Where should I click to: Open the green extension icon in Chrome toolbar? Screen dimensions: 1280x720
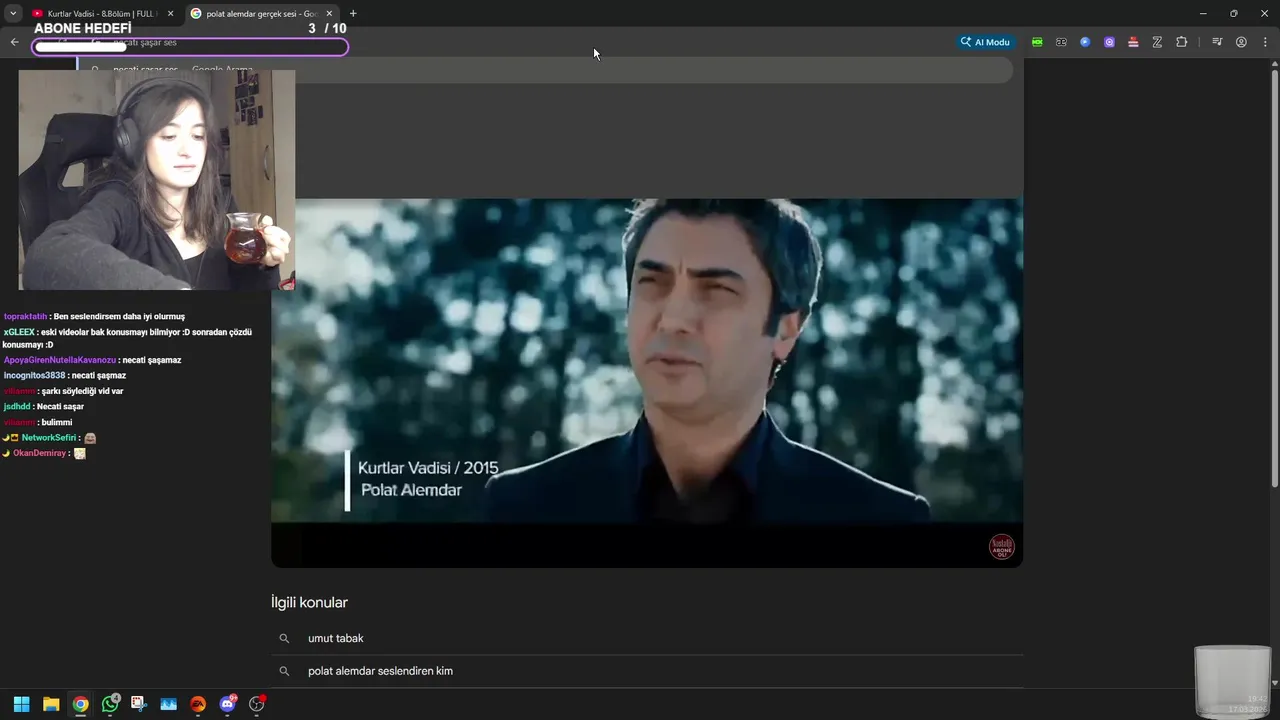(1037, 42)
